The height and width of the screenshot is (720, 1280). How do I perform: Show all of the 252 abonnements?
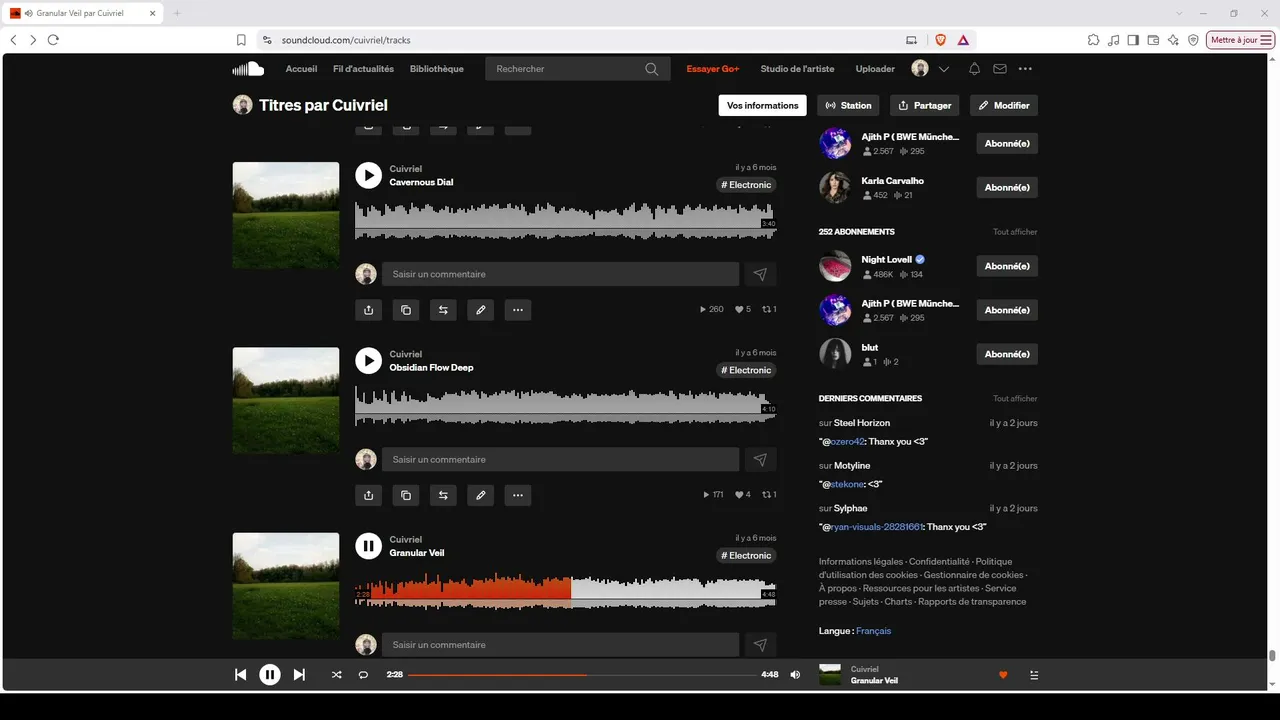click(x=1015, y=232)
